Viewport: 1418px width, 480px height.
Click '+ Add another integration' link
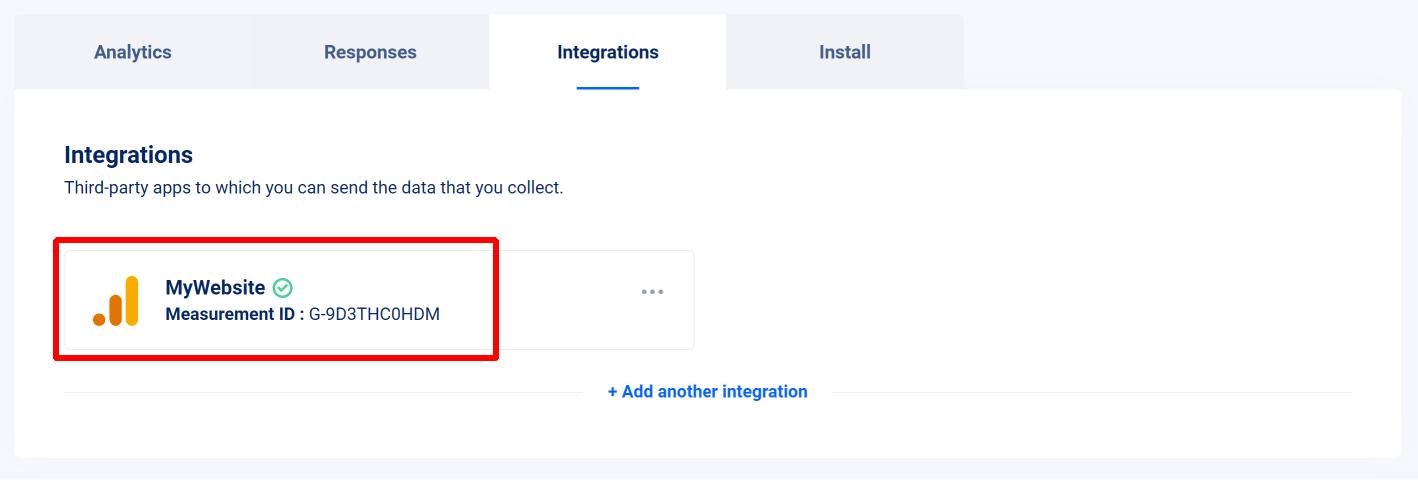pyautogui.click(x=708, y=392)
